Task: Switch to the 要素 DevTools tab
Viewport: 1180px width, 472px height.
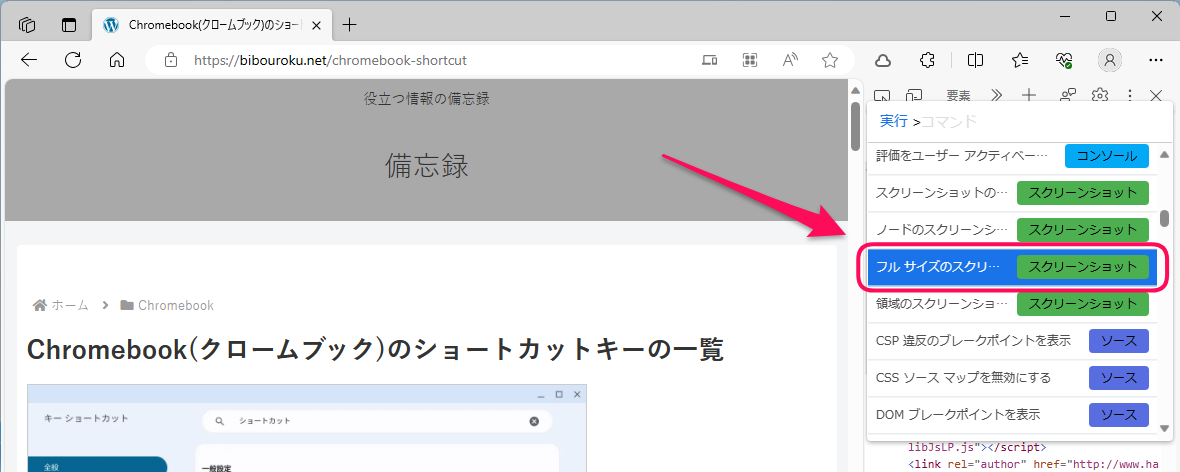Action: [958, 96]
